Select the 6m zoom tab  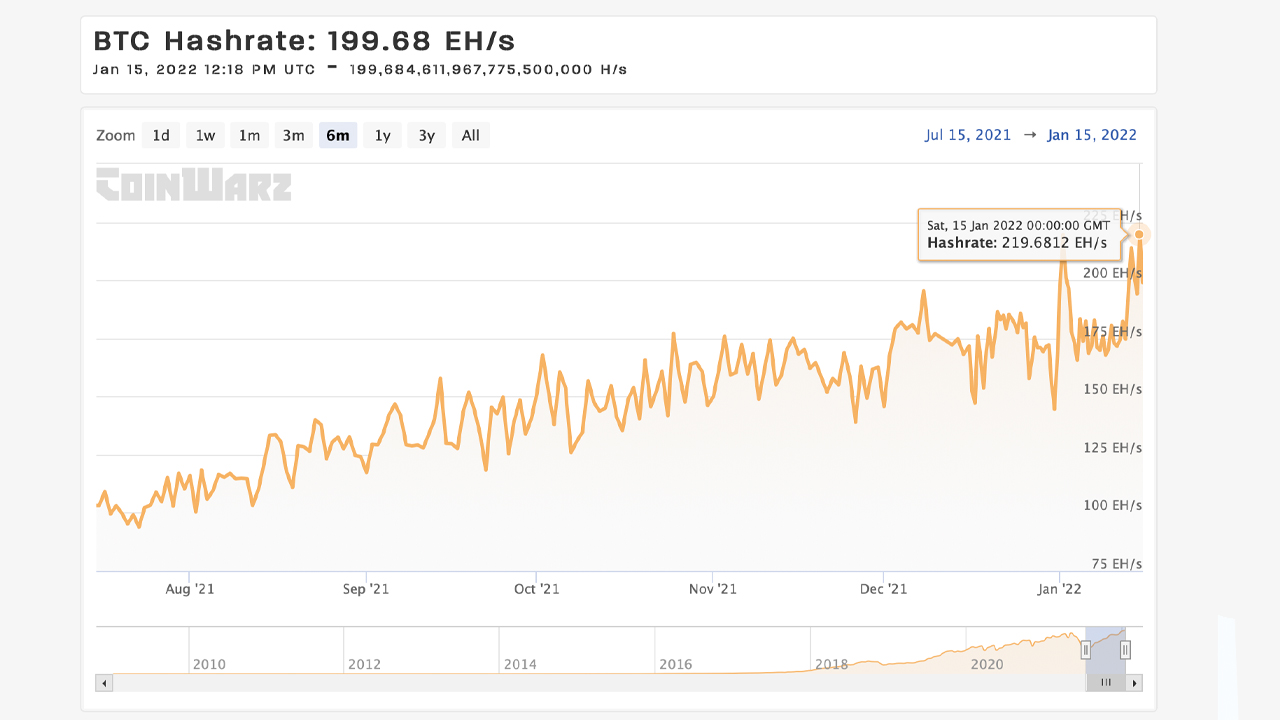pos(338,135)
